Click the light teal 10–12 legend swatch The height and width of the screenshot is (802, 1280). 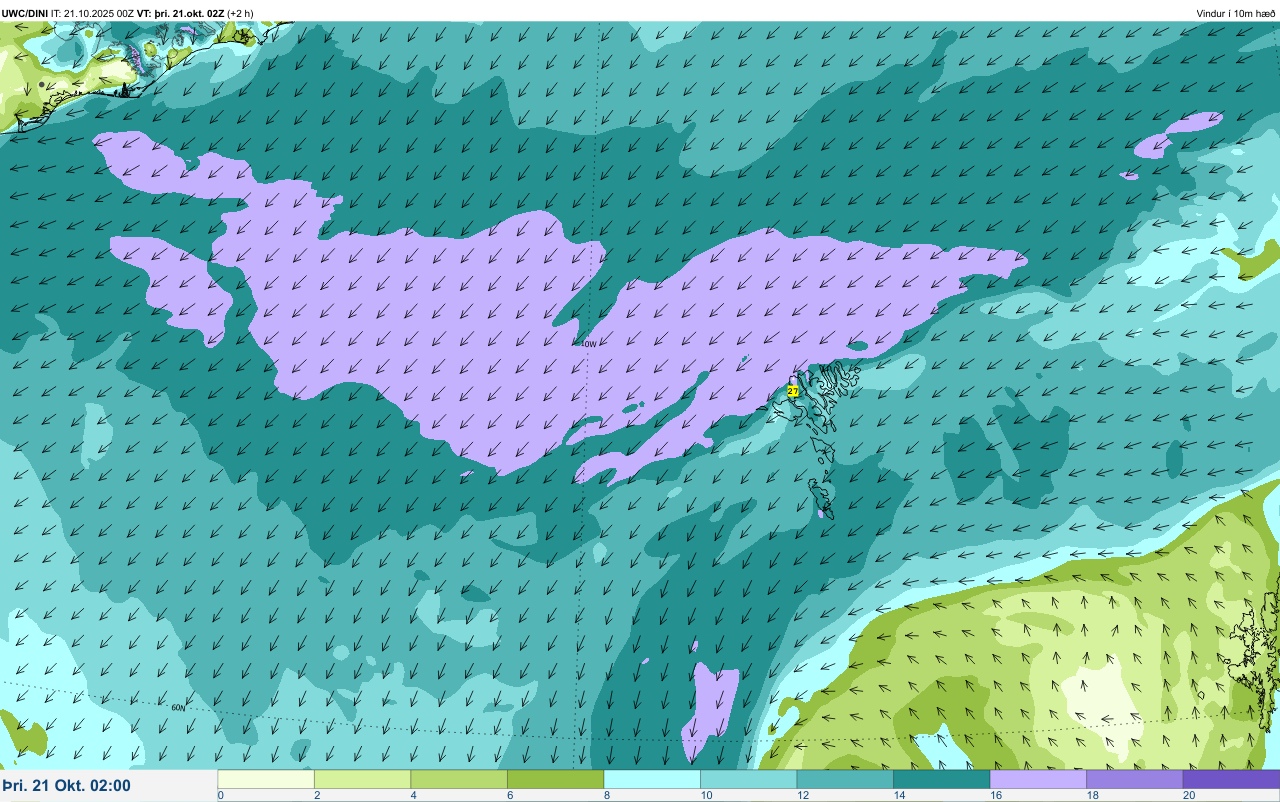(x=748, y=779)
